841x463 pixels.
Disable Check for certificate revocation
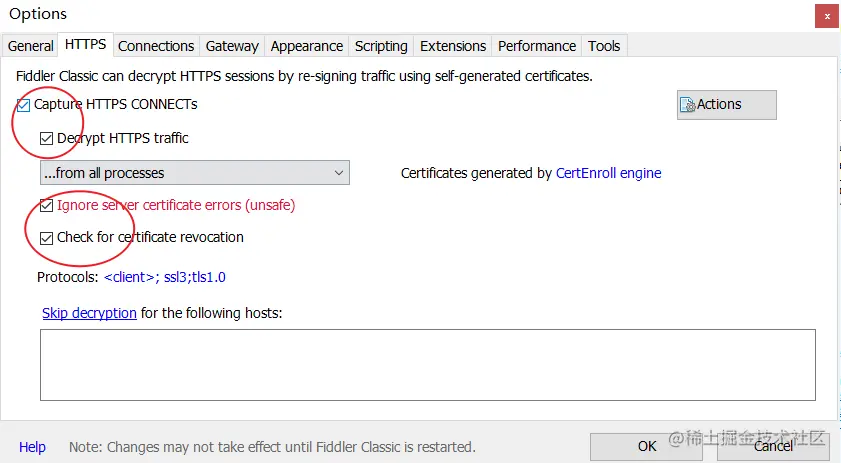(x=47, y=238)
